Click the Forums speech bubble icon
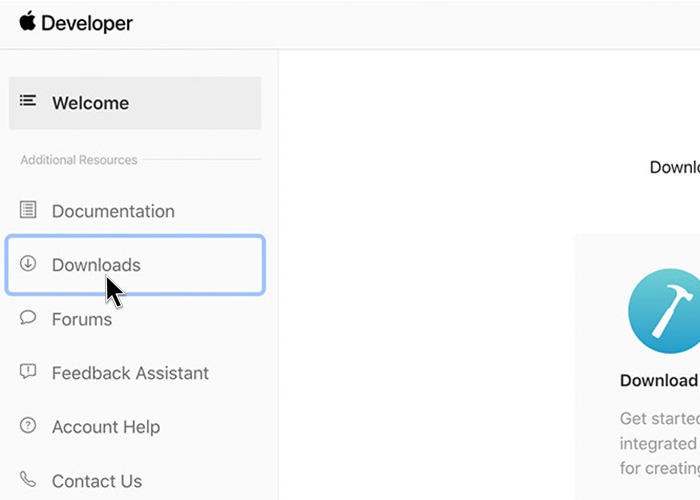This screenshot has height=500, width=700. pos(28,318)
